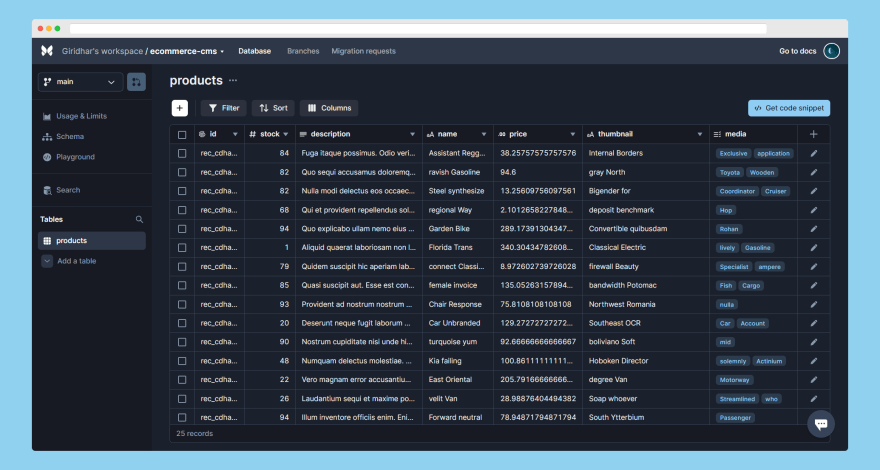Edit the Florida Trans row with the pencil
This screenshot has height=470, width=880.
(x=813, y=248)
